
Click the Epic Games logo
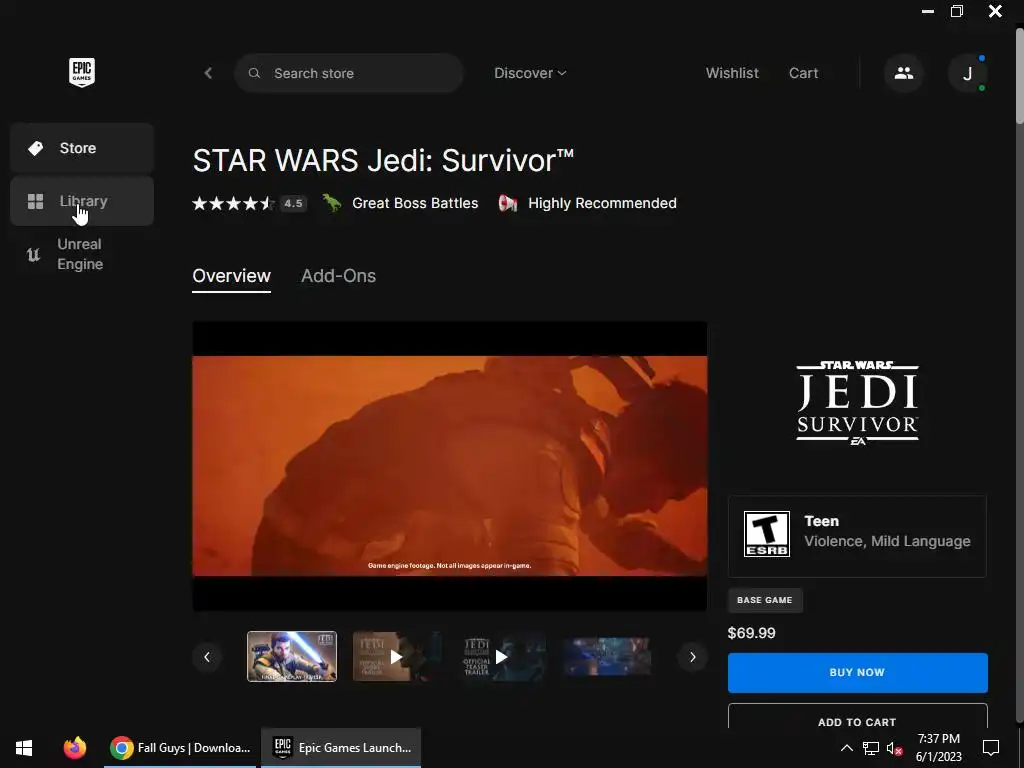coord(82,72)
